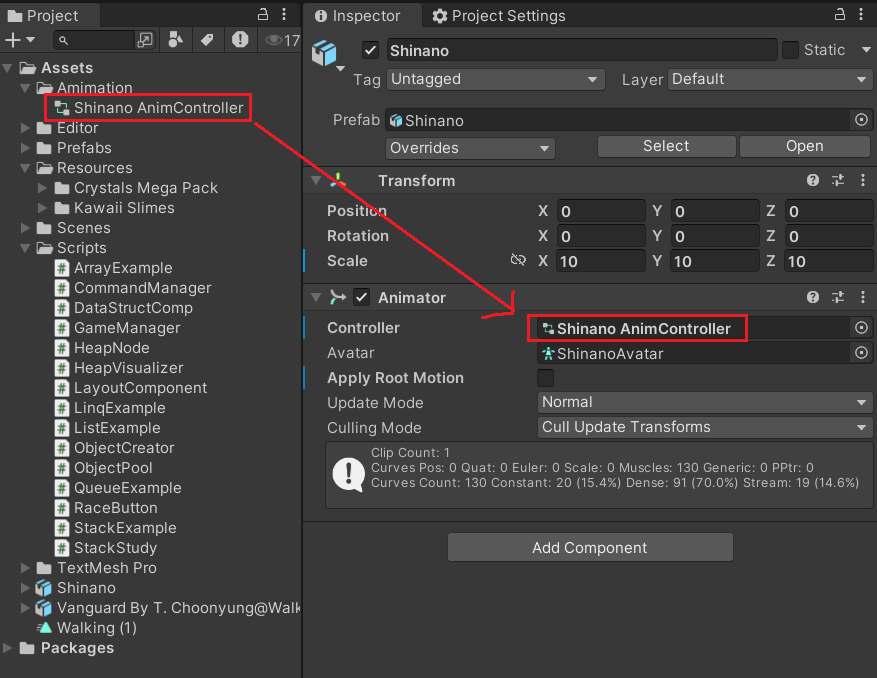The image size is (877, 678).
Task: Select the RaceButton script icon
Action: coord(62,508)
